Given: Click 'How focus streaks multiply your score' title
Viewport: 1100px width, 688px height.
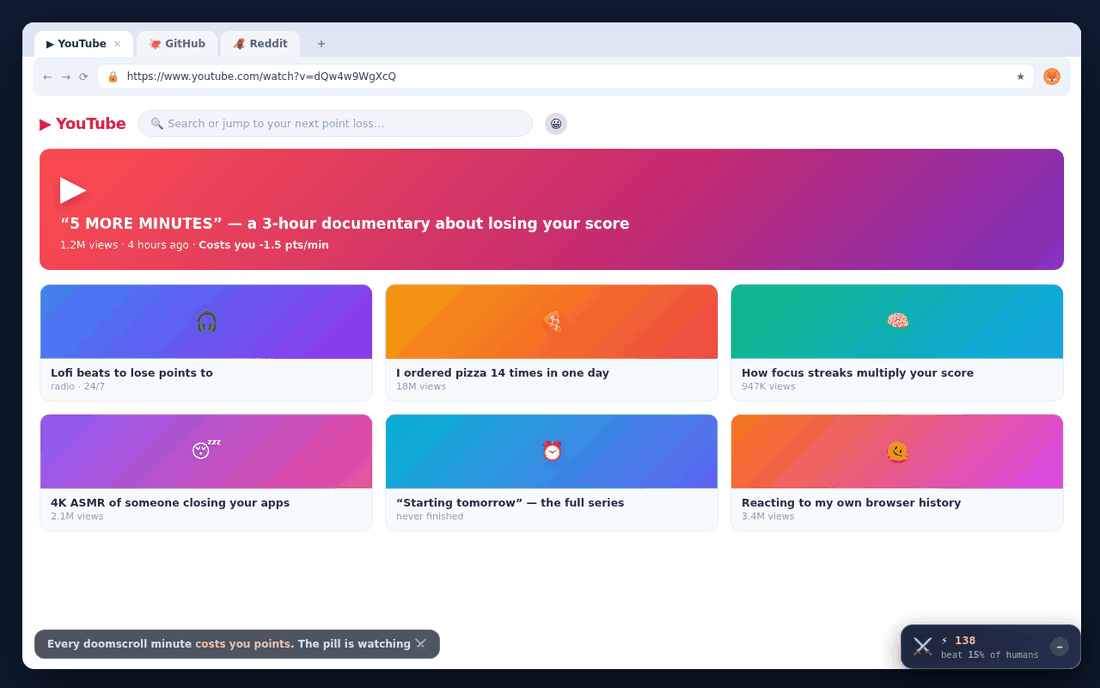Looking at the screenshot, I should tap(857, 372).
